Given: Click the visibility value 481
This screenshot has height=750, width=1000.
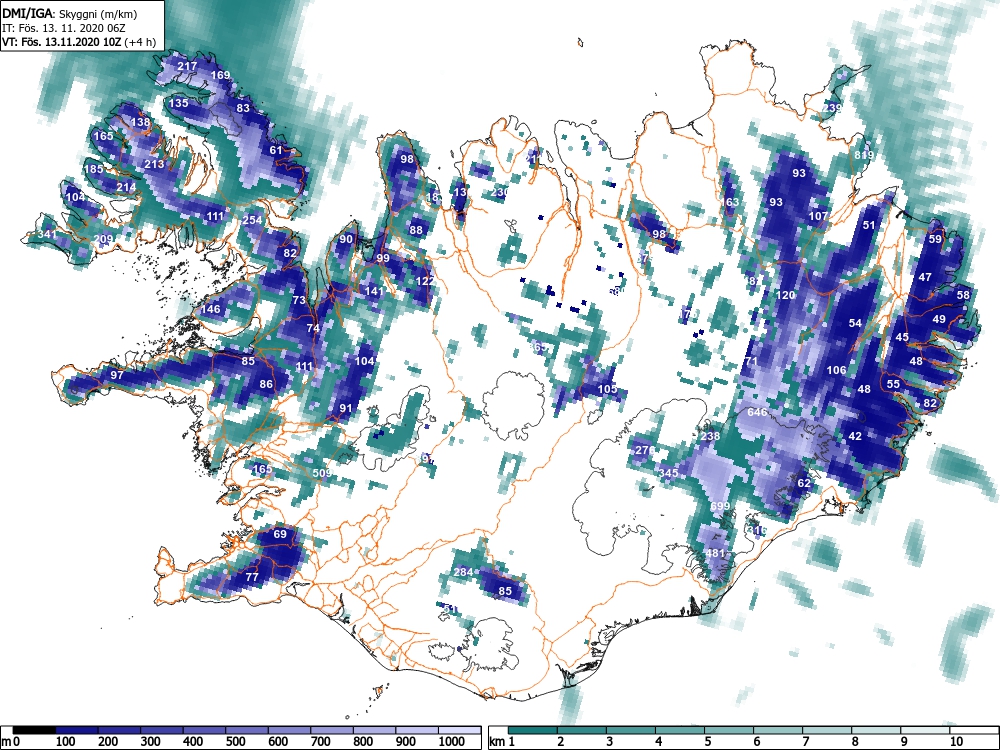Looking at the screenshot, I should coord(715,553).
